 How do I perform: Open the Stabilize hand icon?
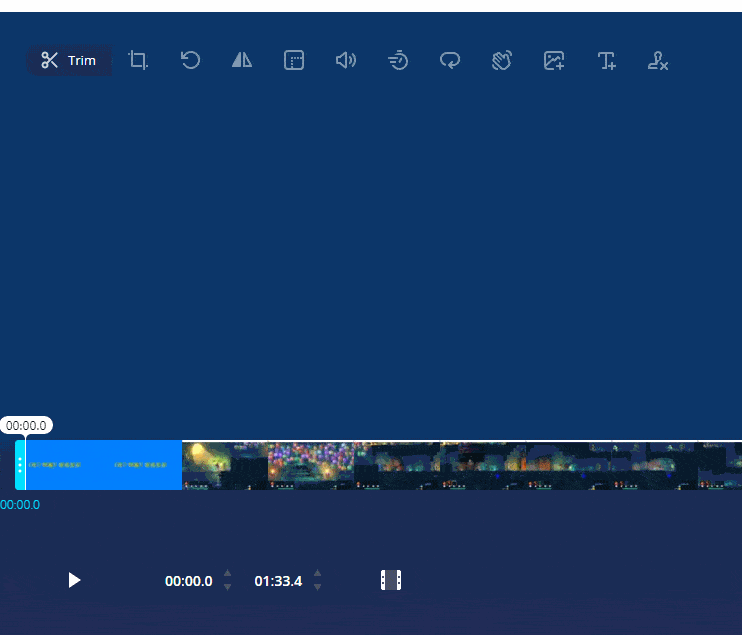click(x=502, y=61)
